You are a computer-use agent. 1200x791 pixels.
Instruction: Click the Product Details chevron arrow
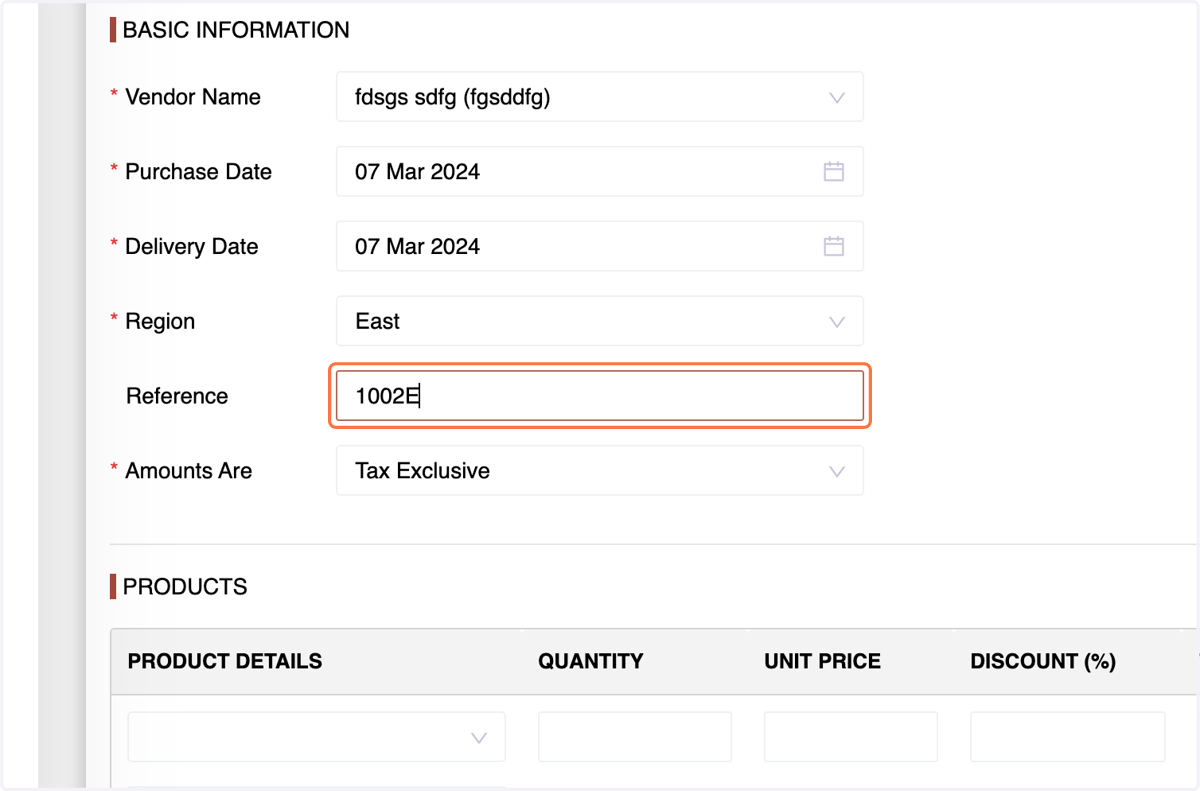point(479,738)
